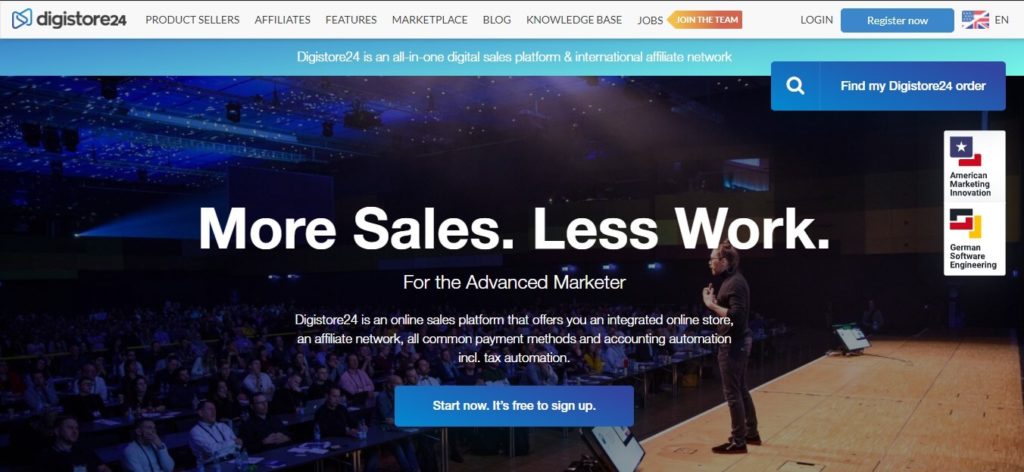Viewport: 1024px width, 472px height.
Task: Open the EN language selector
Action: 1001,20
